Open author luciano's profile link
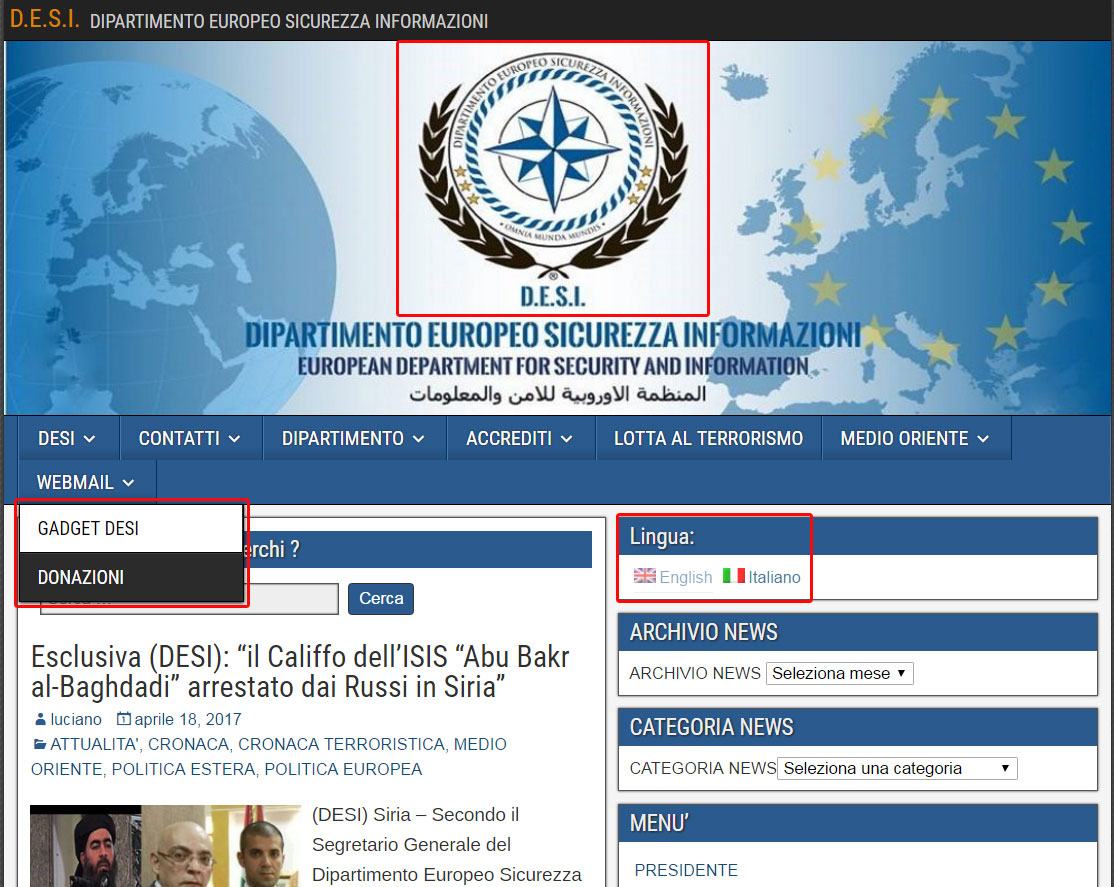 pos(76,719)
